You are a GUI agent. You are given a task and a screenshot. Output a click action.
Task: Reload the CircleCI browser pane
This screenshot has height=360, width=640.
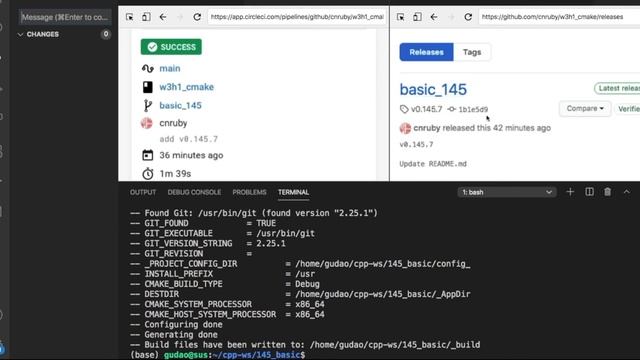click(x=197, y=17)
